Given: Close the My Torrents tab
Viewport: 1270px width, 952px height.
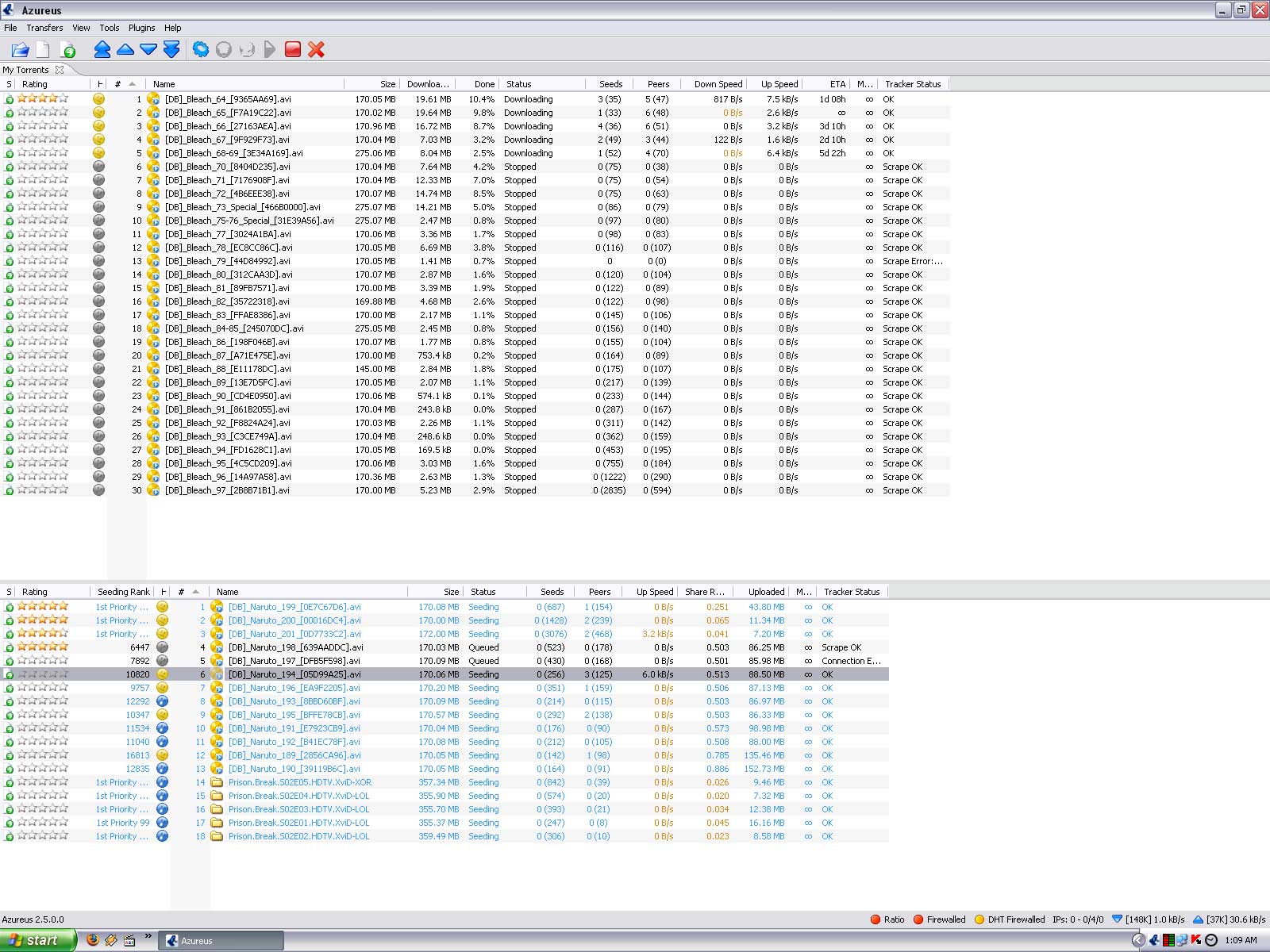Looking at the screenshot, I should pos(60,70).
